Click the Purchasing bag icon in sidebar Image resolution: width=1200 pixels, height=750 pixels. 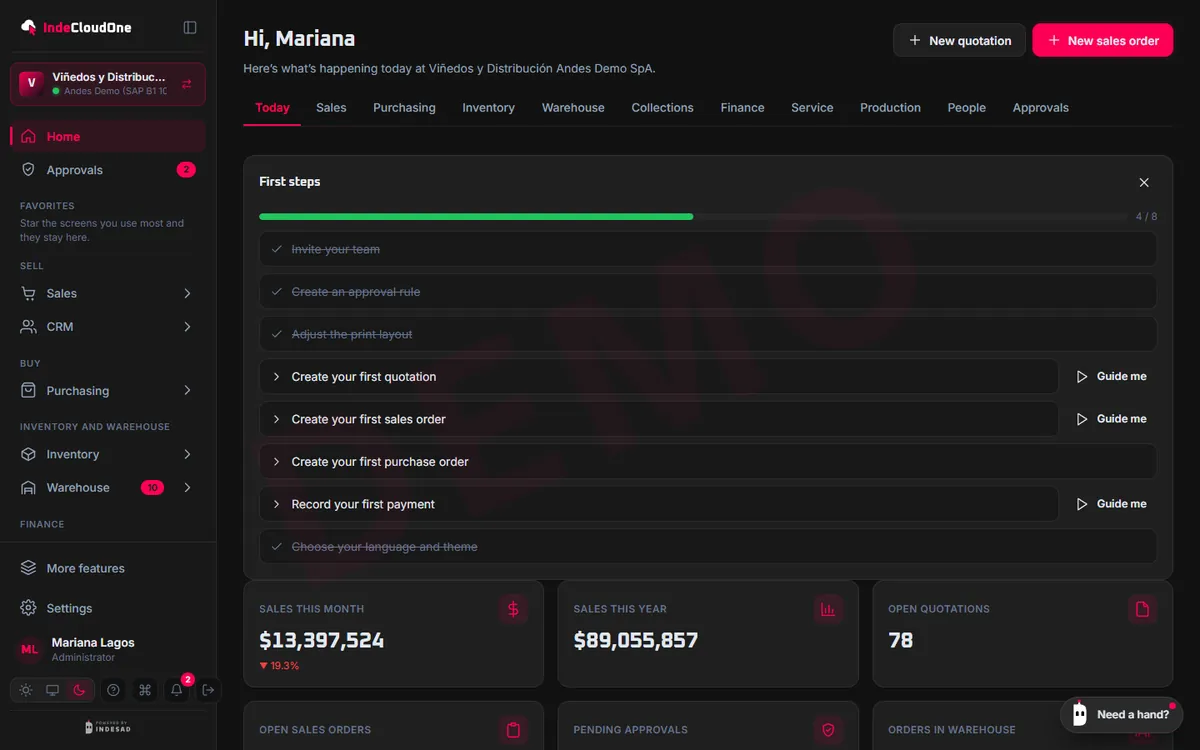(x=28, y=391)
